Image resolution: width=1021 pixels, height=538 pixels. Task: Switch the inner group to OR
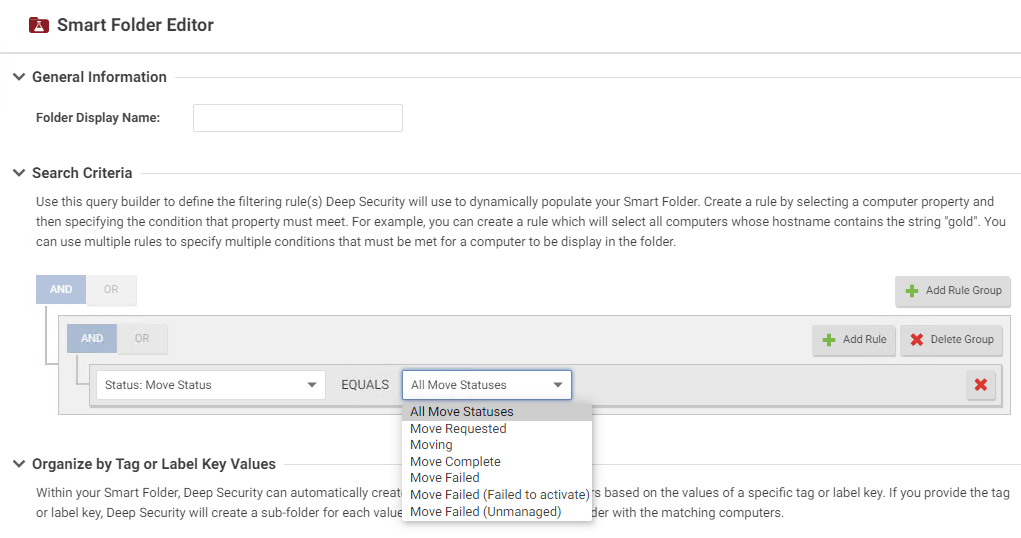click(x=142, y=339)
